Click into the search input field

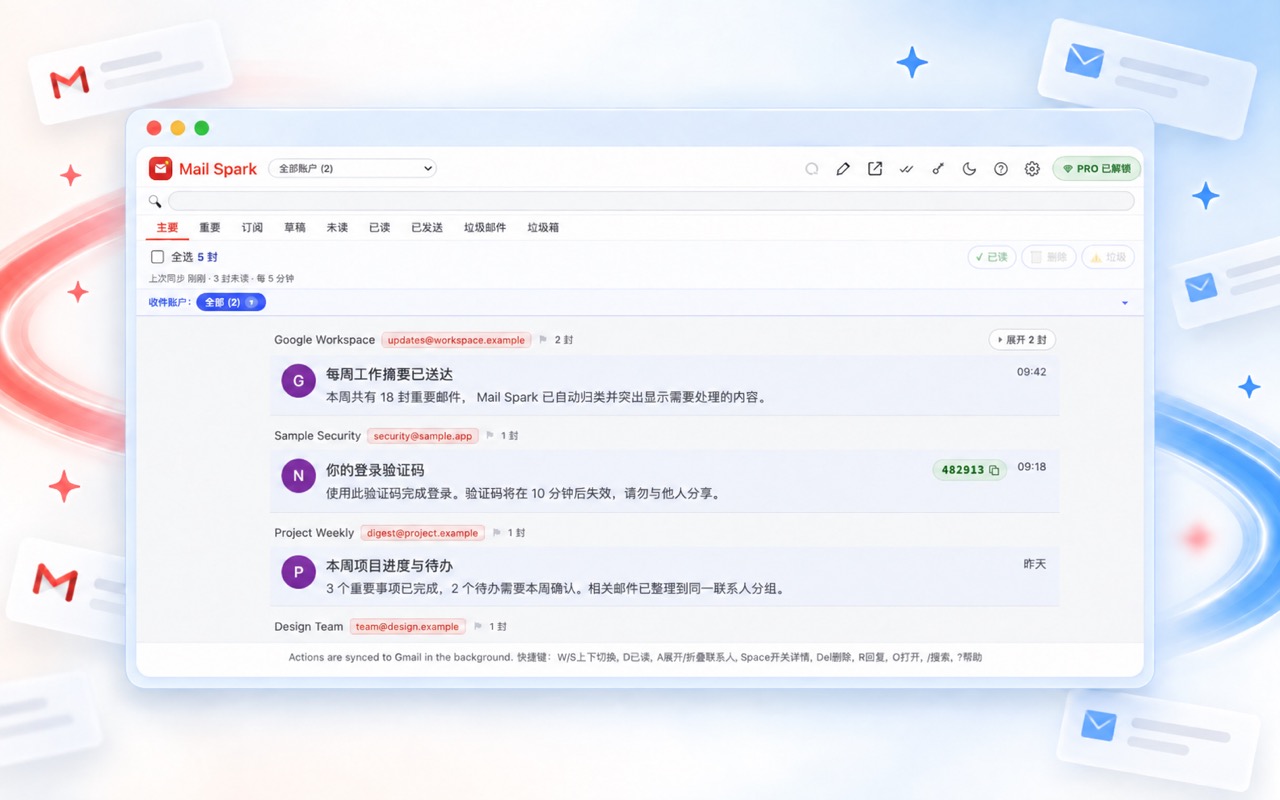(651, 201)
